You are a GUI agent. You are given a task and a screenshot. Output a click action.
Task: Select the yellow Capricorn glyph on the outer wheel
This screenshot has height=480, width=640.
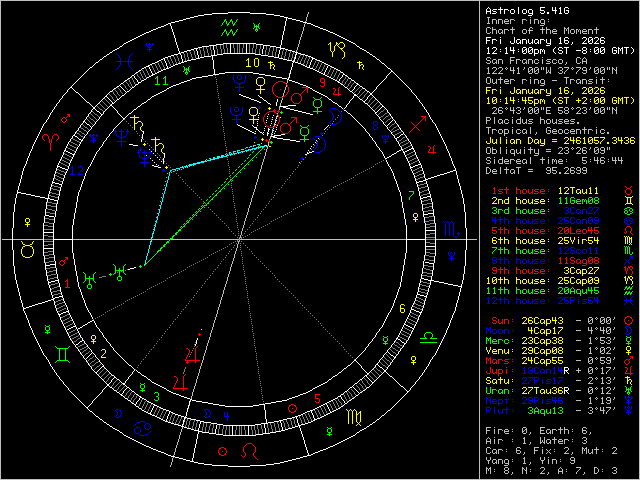click(341, 46)
